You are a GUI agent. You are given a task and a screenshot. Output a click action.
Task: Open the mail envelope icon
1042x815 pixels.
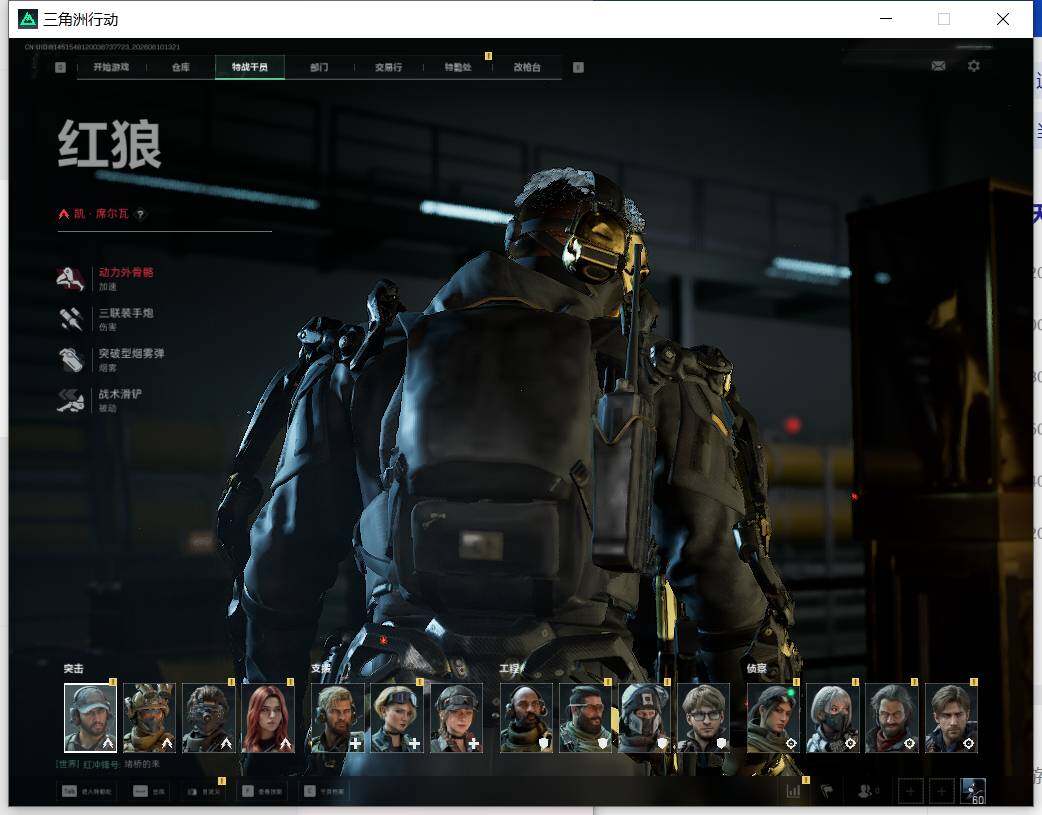[938, 66]
